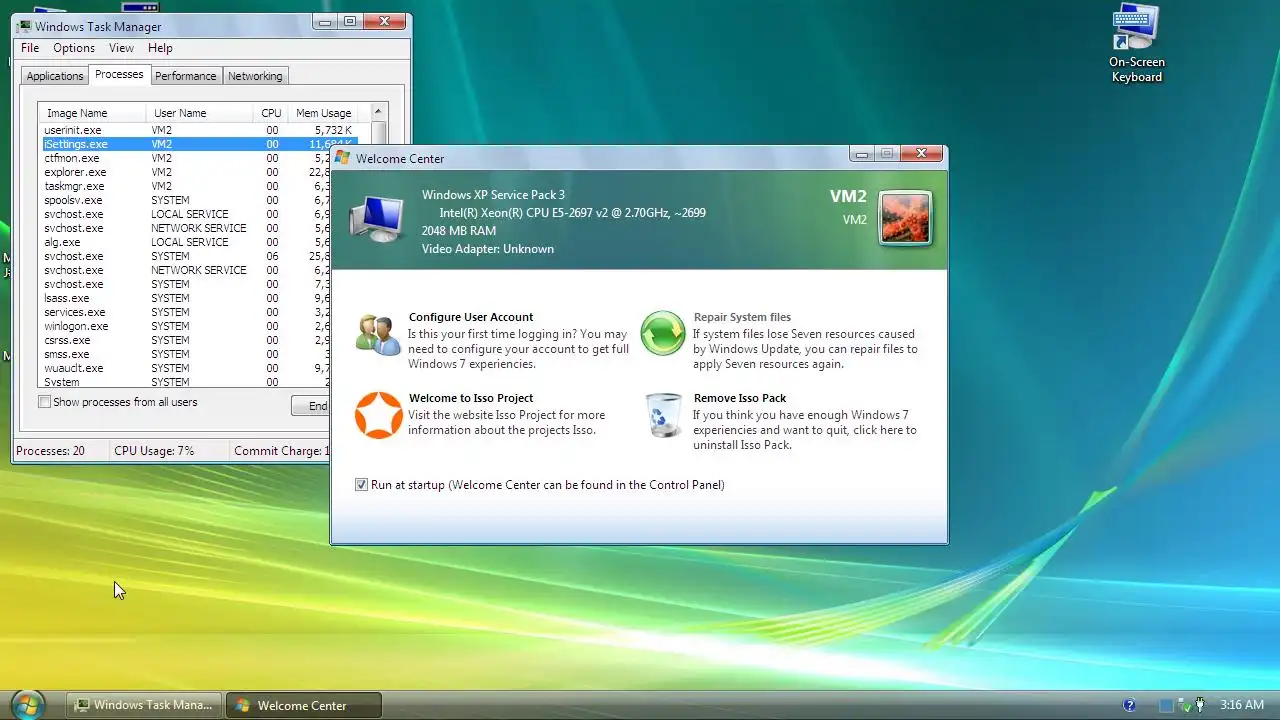This screenshot has height=720, width=1280.
Task: Click the blue help question mark tray icon
Action: point(1130,705)
